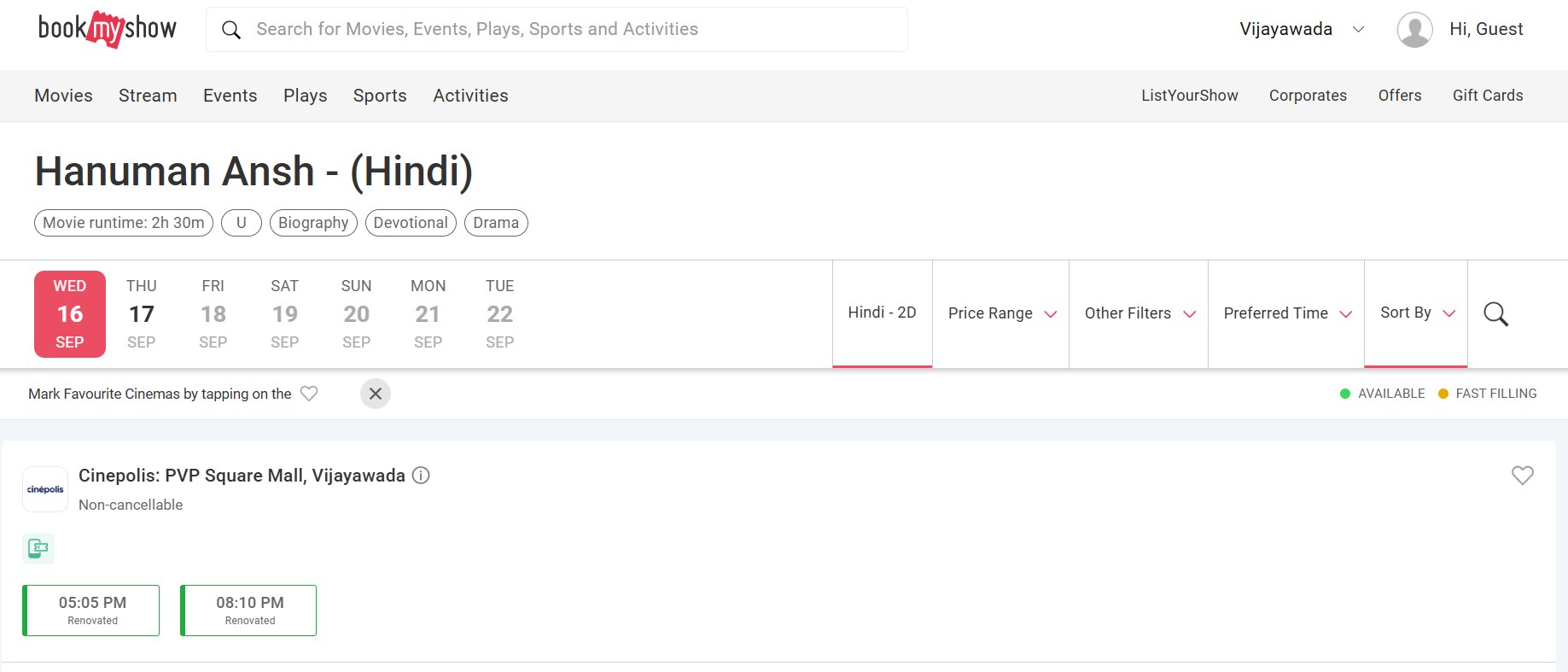Dismiss the favourite cinemas tip banner
This screenshot has height=672, width=1568.
coord(376,394)
